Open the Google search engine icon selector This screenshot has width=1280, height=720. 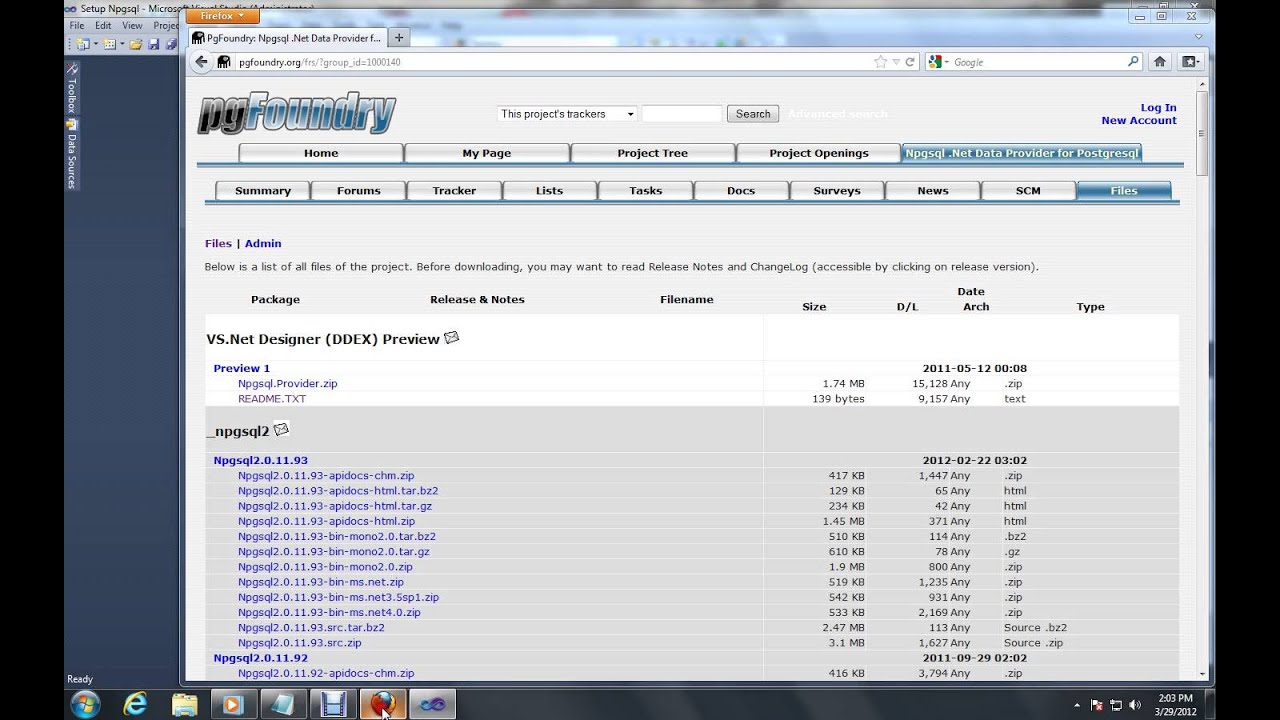tap(938, 62)
